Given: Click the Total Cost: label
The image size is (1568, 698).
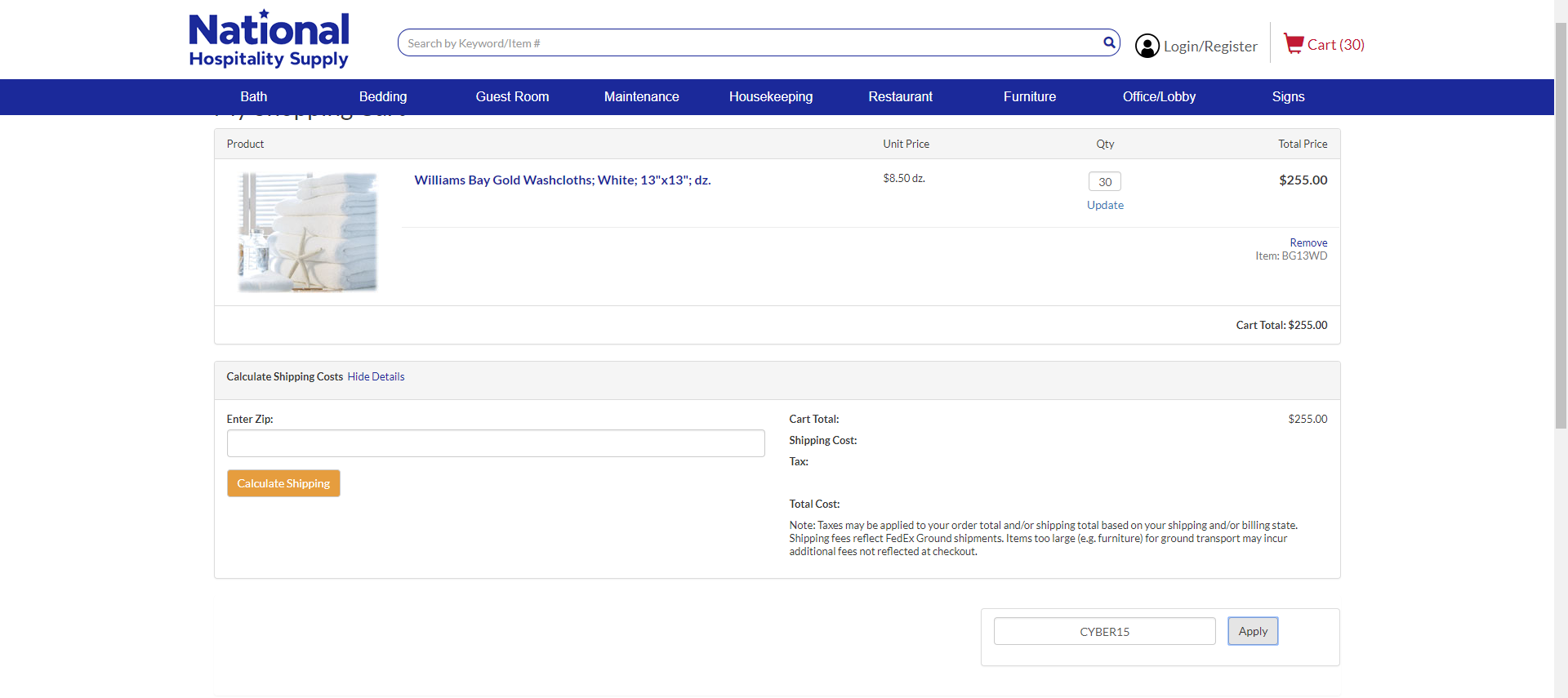Looking at the screenshot, I should (814, 504).
